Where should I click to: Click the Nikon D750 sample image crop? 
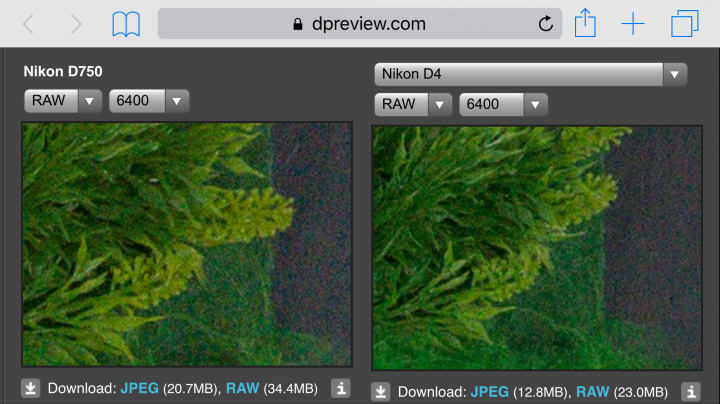point(187,244)
